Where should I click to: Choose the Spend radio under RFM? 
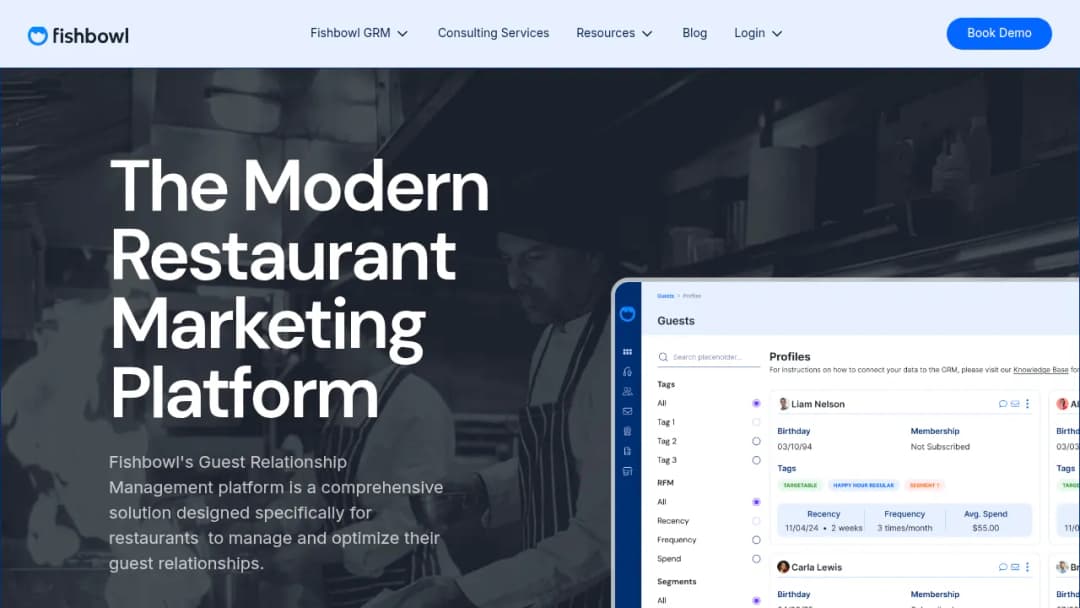coord(756,558)
